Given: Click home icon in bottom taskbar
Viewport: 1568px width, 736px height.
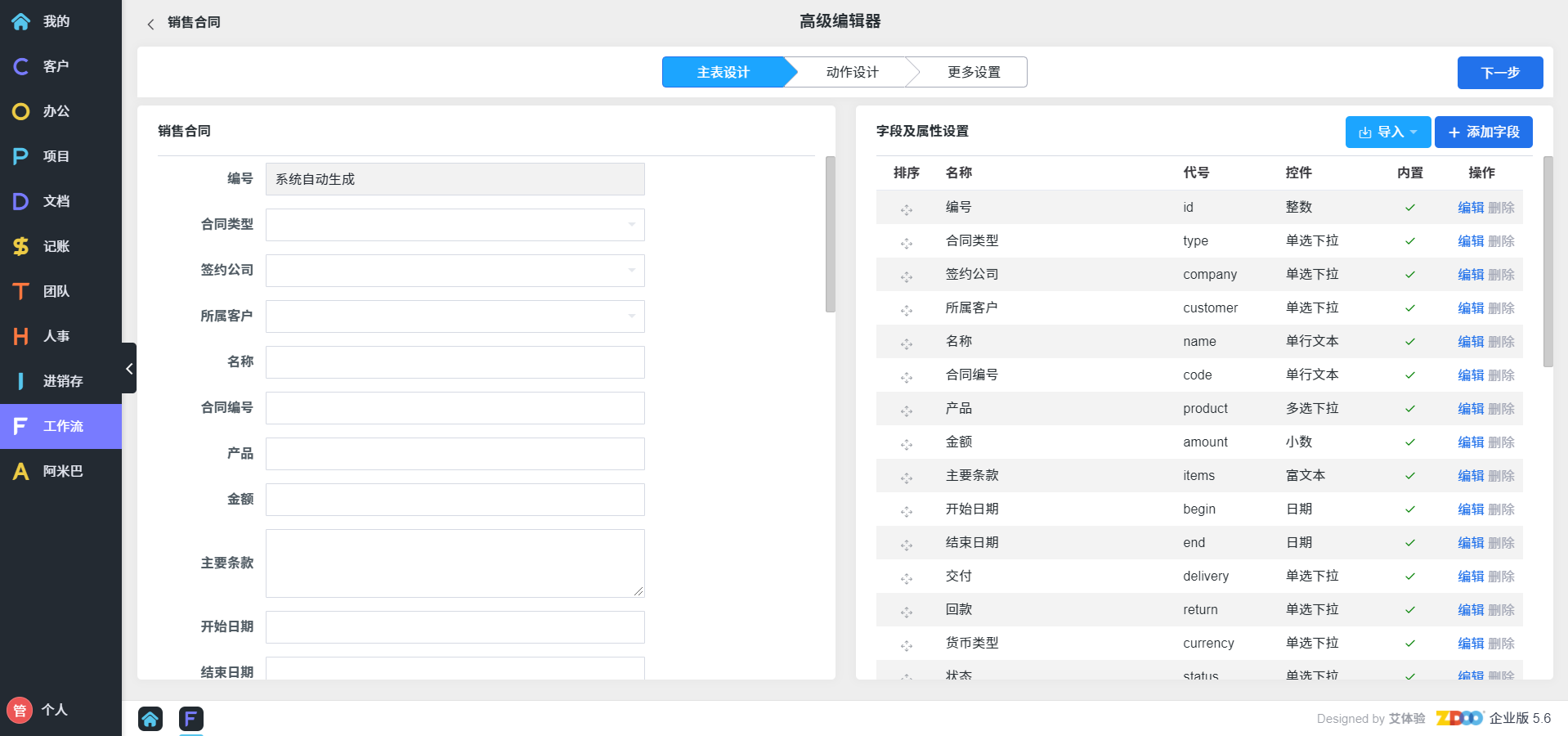Looking at the screenshot, I should click(x=150, y=719).
